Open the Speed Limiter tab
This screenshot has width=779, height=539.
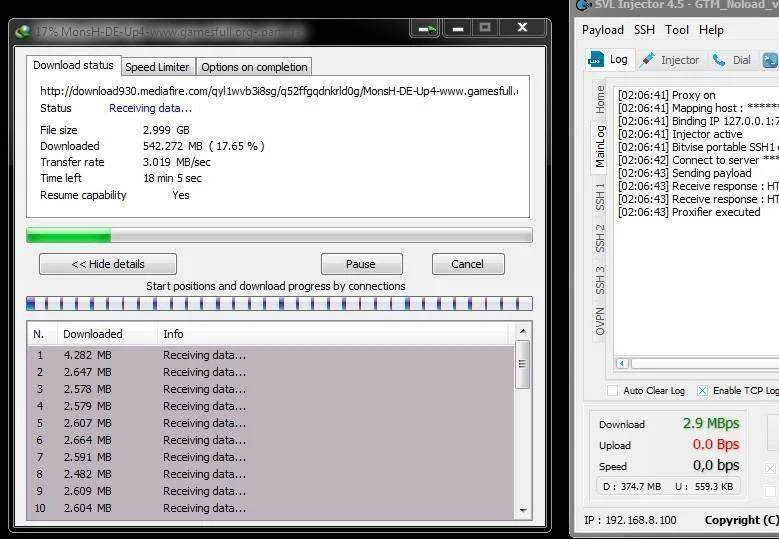click(157, 67)
